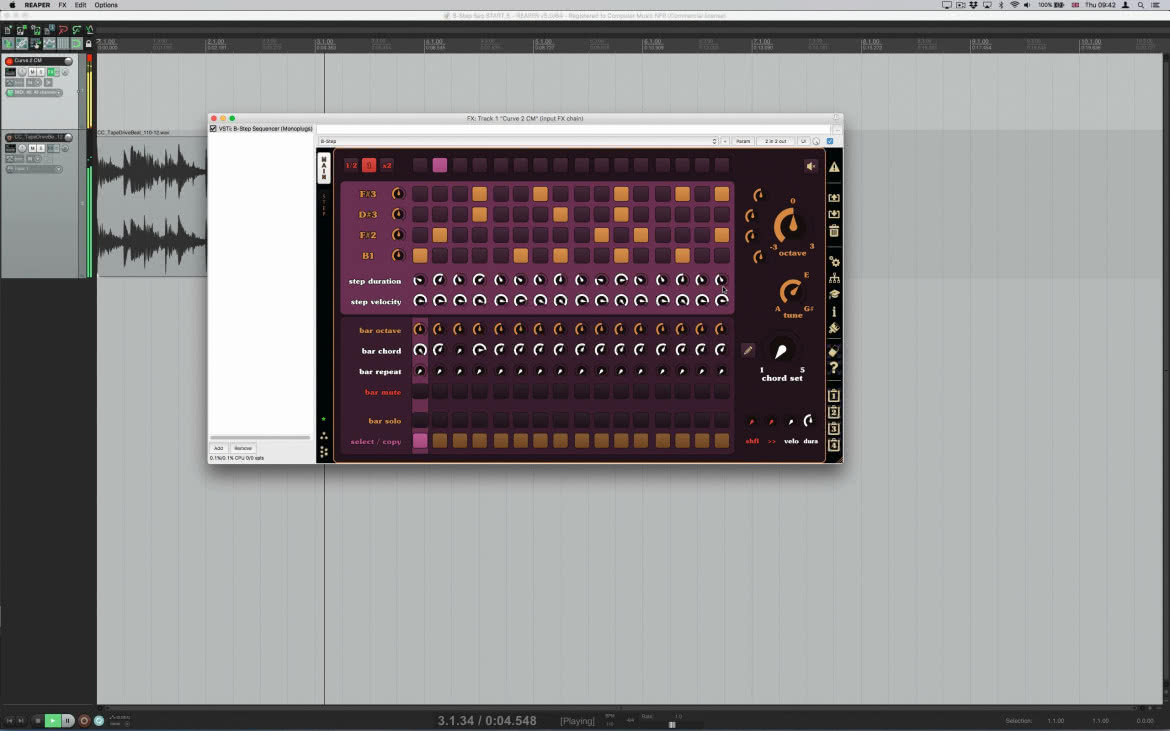This screenshot has width=1170, height=731.
Task: Open the B-Step preset dropdown
Action: [518, 141]
